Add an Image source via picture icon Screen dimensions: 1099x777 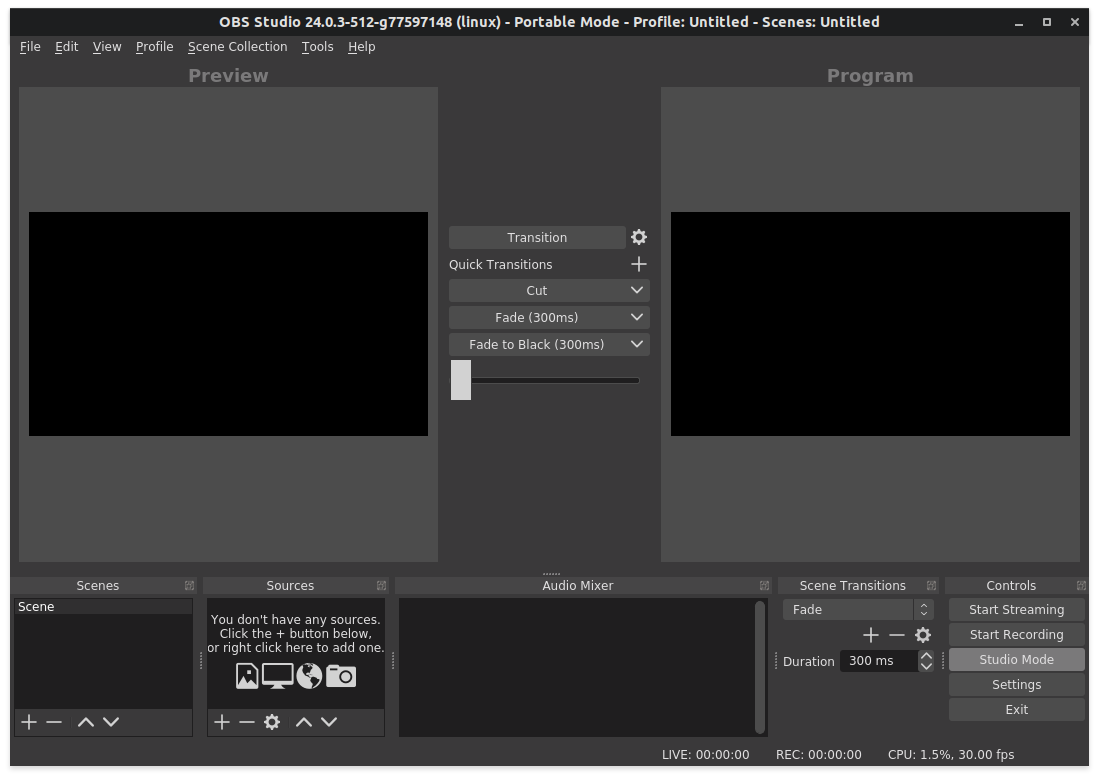point(247,676)
